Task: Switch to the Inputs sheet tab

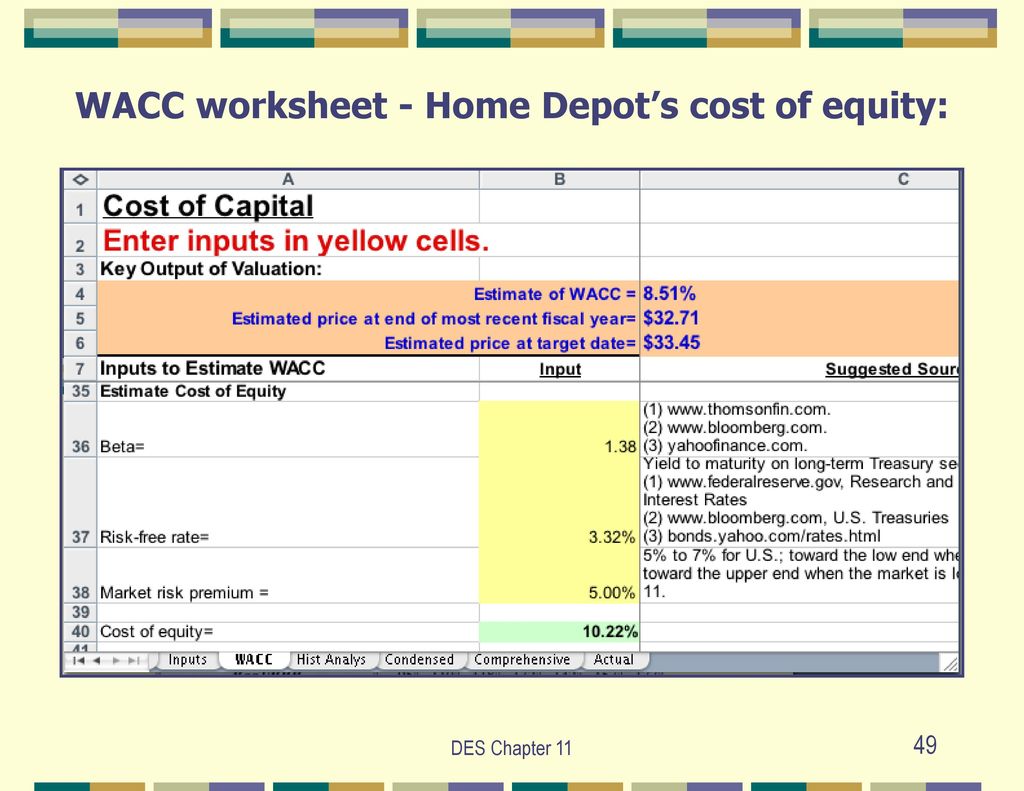Action: (187, 660)
